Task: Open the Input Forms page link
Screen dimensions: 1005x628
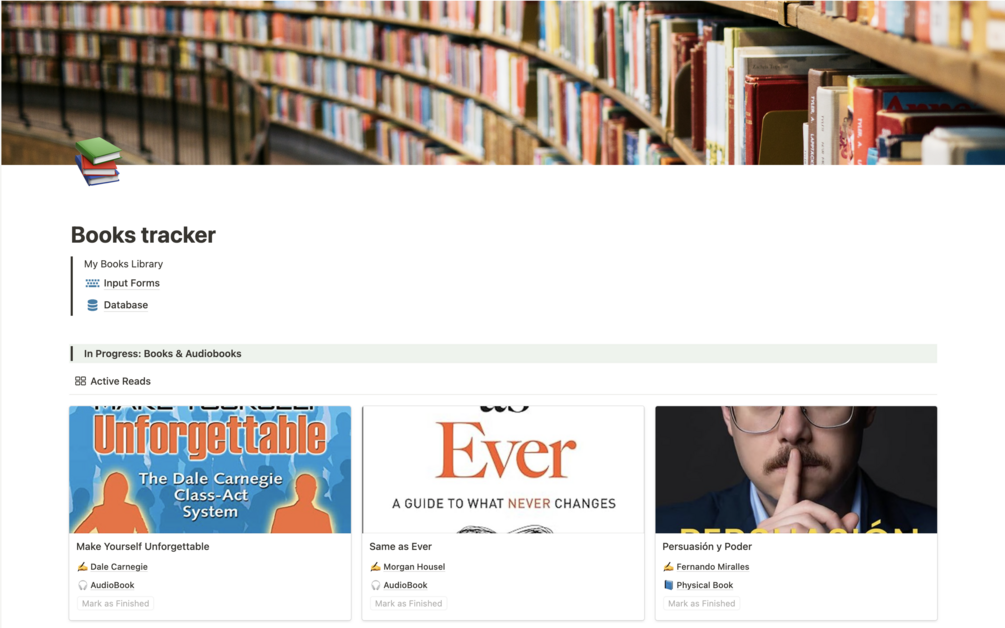Action: click(131, 283)
